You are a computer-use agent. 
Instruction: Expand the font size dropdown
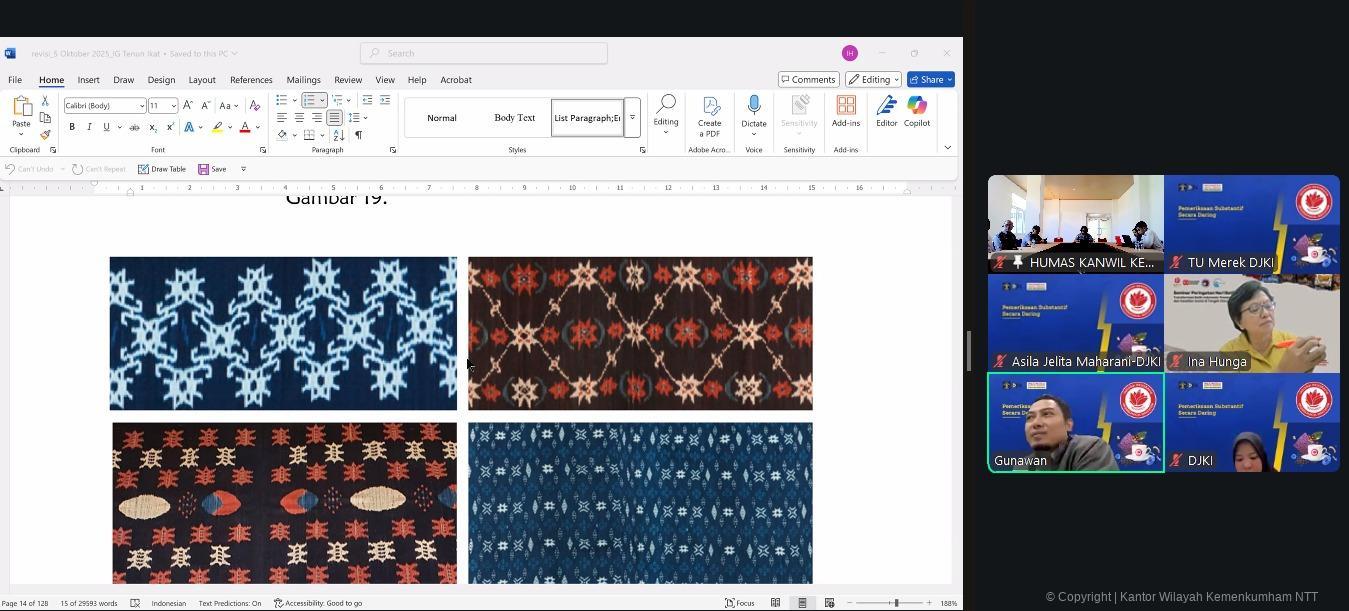click(x=173, y=106)
